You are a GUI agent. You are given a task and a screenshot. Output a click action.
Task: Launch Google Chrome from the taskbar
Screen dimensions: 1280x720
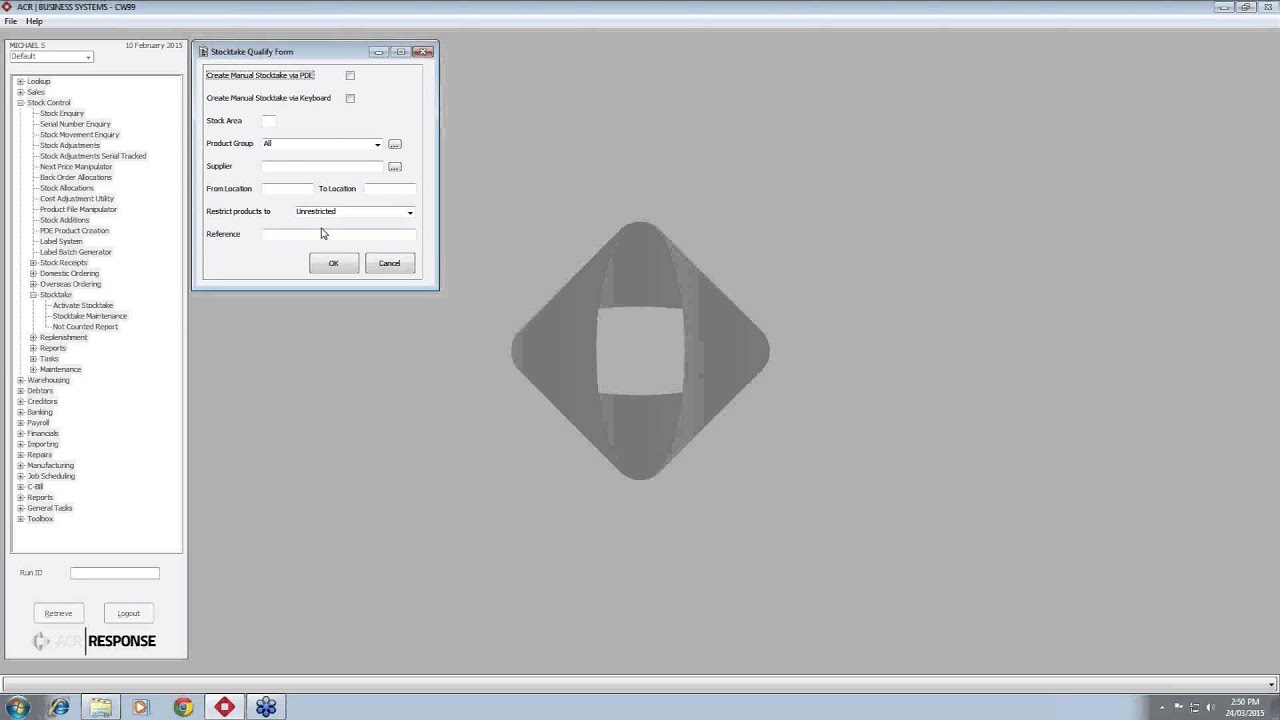coord(183,707)
